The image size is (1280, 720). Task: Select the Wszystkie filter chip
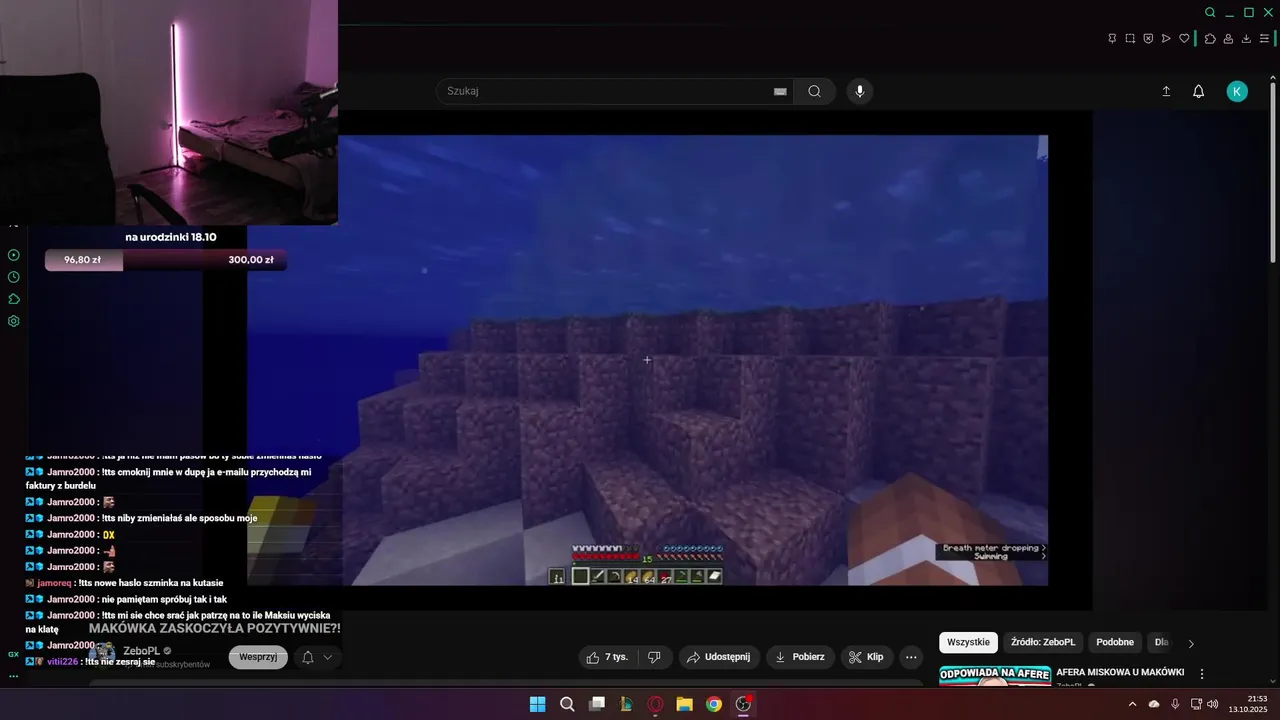968,642
